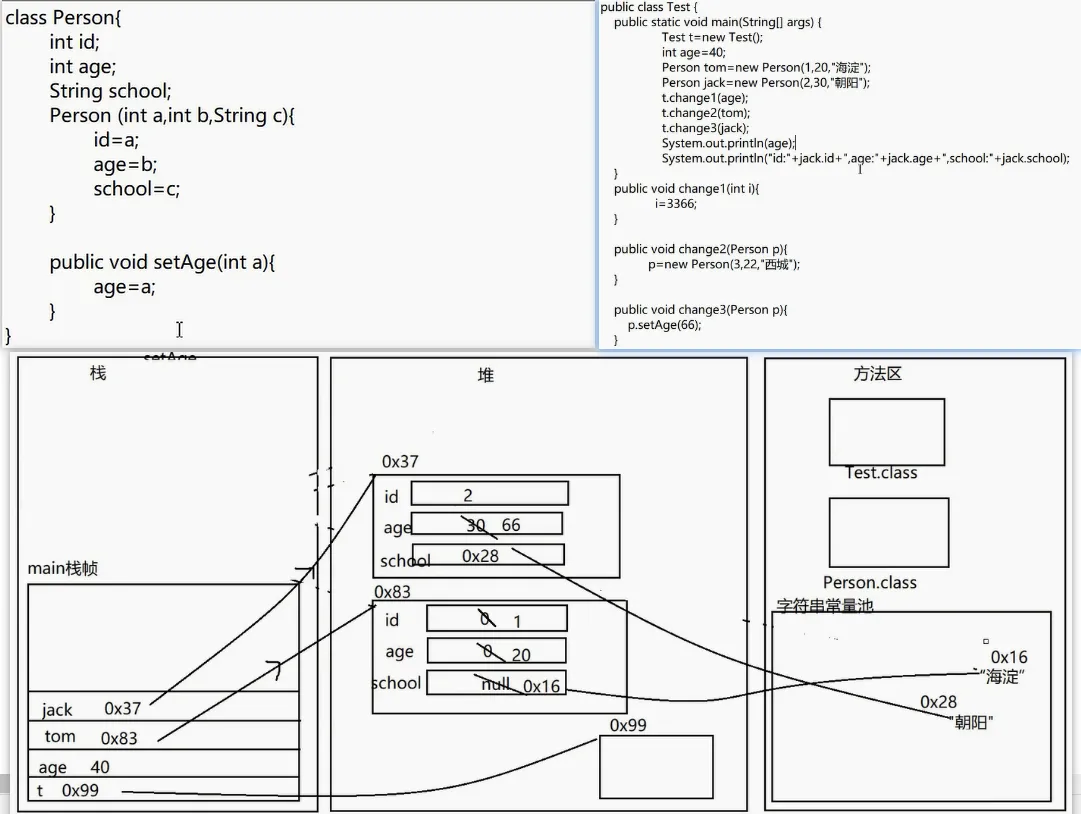Click the age field showing 30 and 66

(486, 524)
